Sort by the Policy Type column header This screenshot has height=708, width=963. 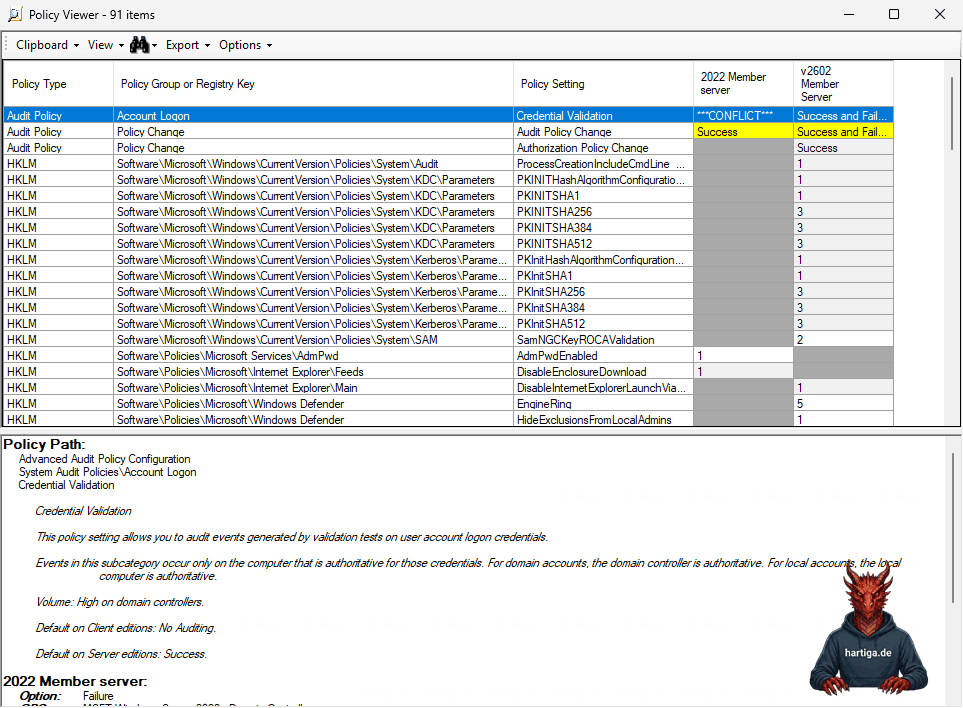point(58,84)
